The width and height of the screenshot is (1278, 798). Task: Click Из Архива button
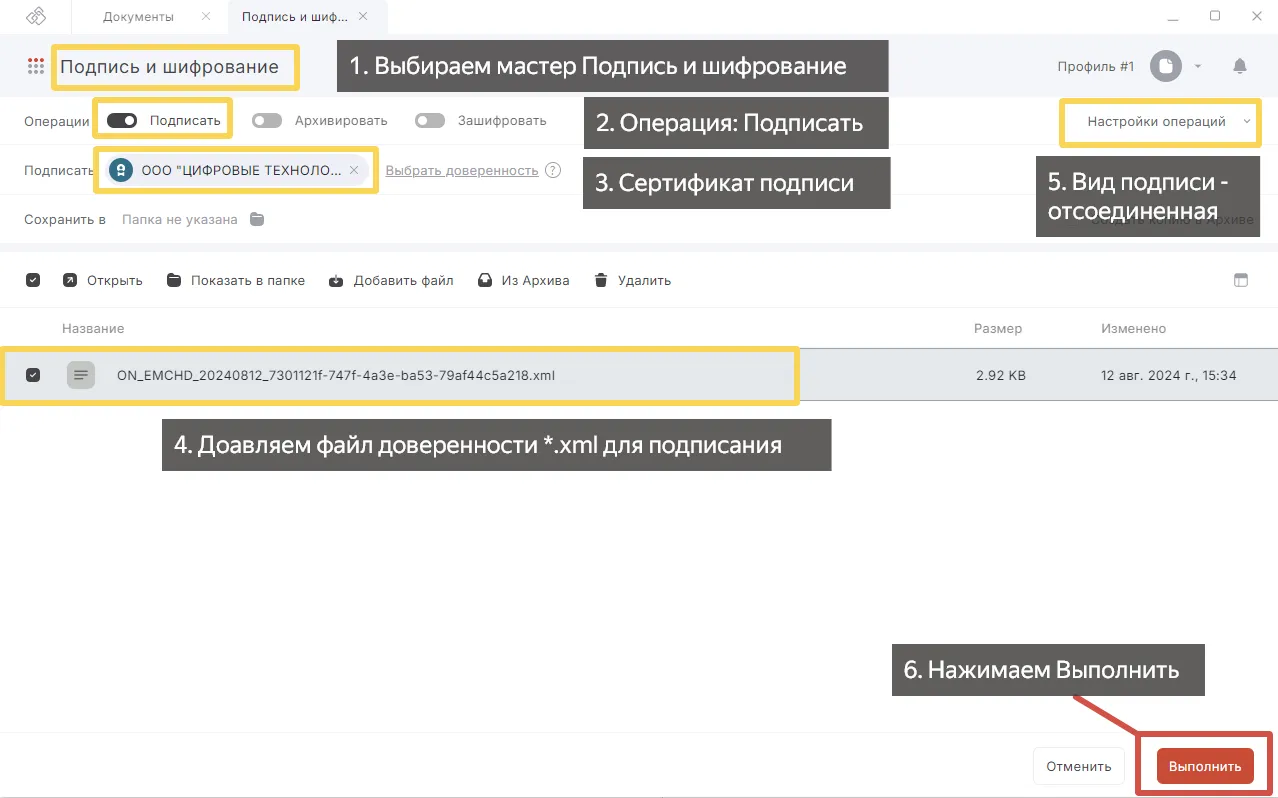point(523,280)
